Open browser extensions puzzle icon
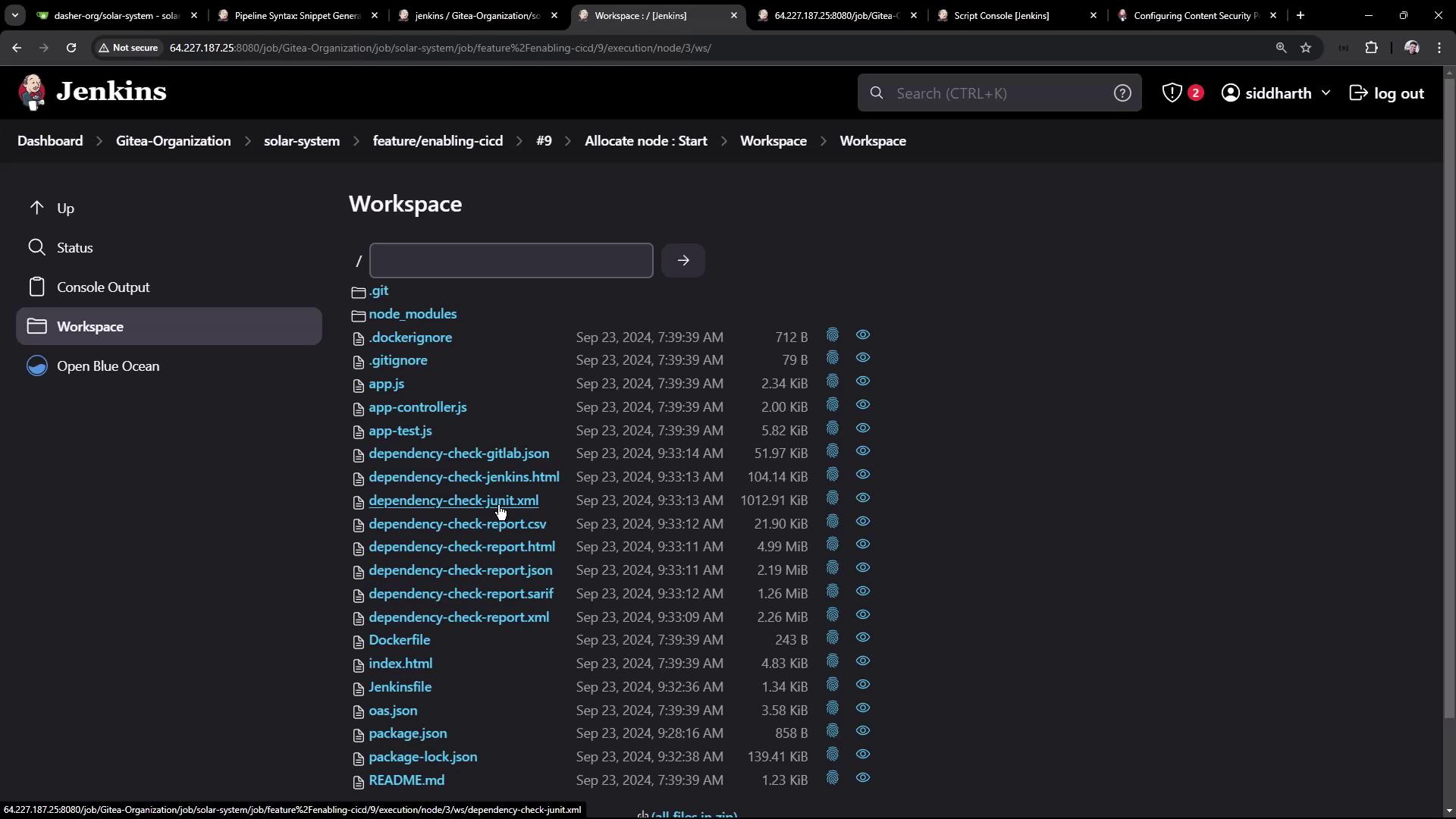1456x819 pixels. (x=1371, y=48)
